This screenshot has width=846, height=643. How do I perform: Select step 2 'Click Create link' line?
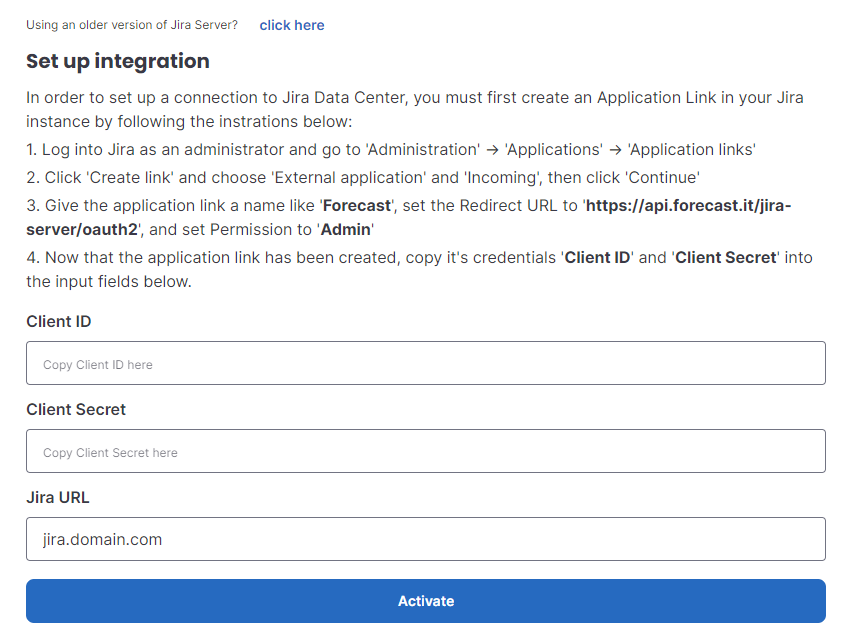click(x=363, y=177)
